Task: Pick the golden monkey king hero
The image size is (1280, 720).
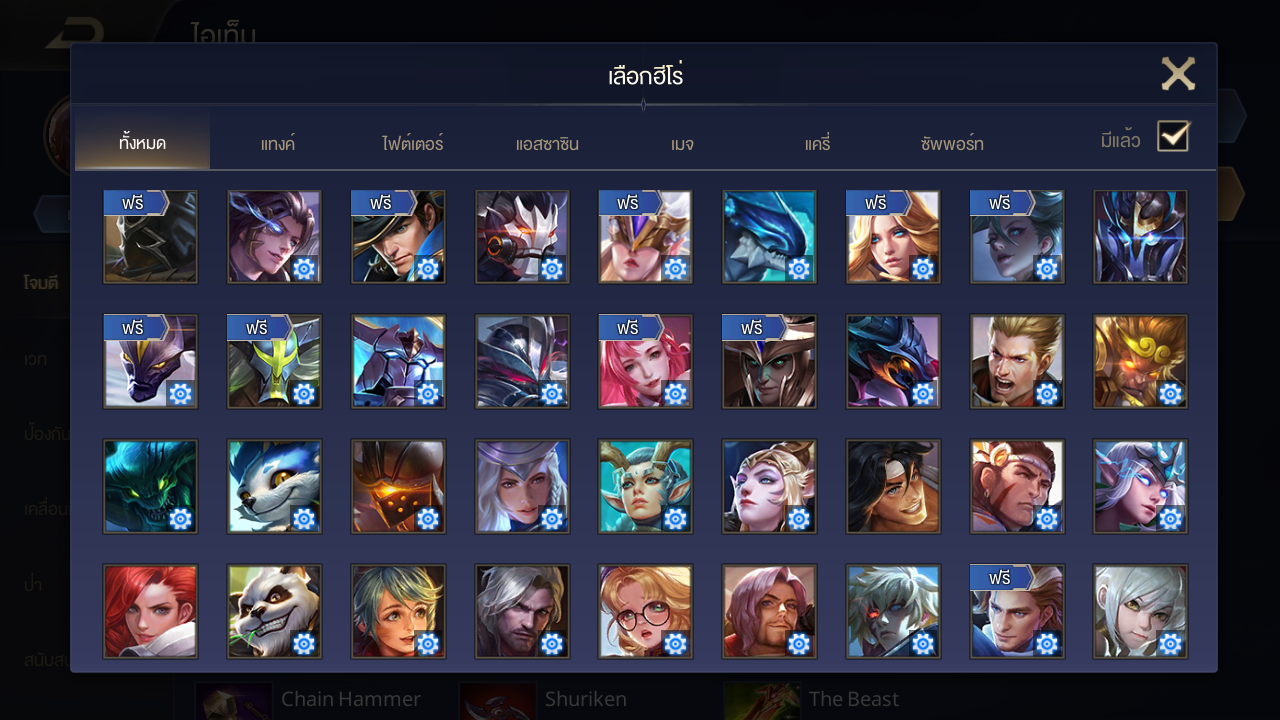Action: pyautogui.click(x=1140, y=361)
